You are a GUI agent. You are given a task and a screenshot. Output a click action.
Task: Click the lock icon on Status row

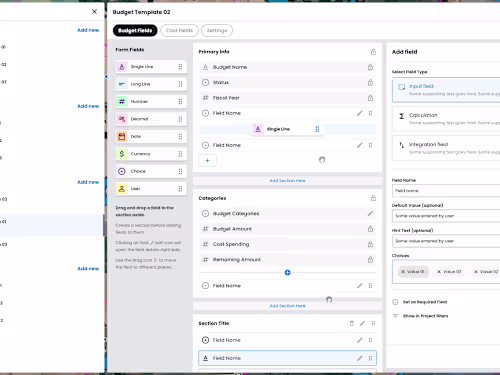click(x=370, y=82)
